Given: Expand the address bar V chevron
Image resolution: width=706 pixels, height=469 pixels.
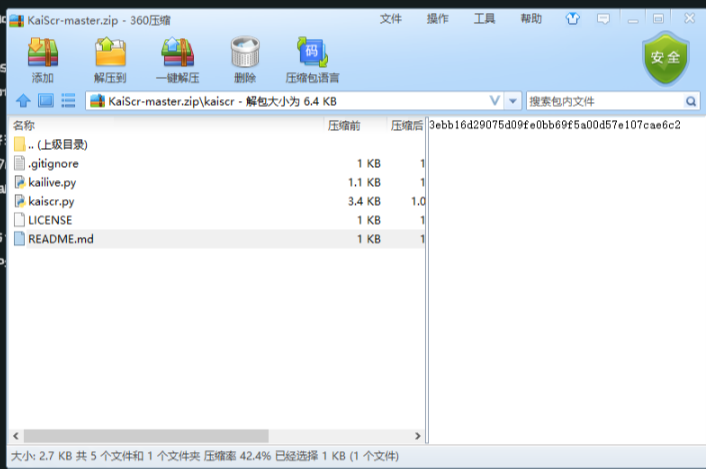Looking at the screenshot, I should pos(494,101).
